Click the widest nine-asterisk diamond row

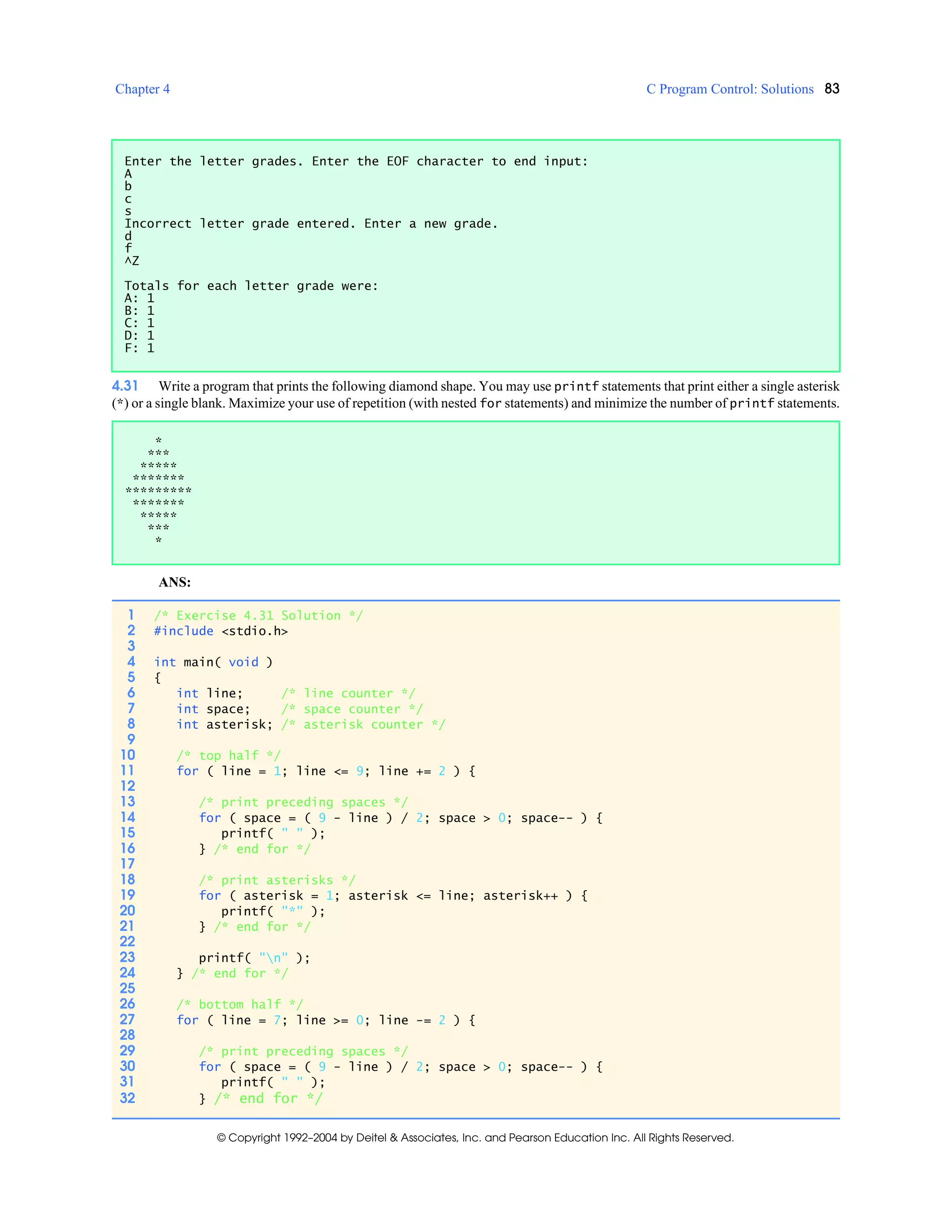click(x=159, y=490)
